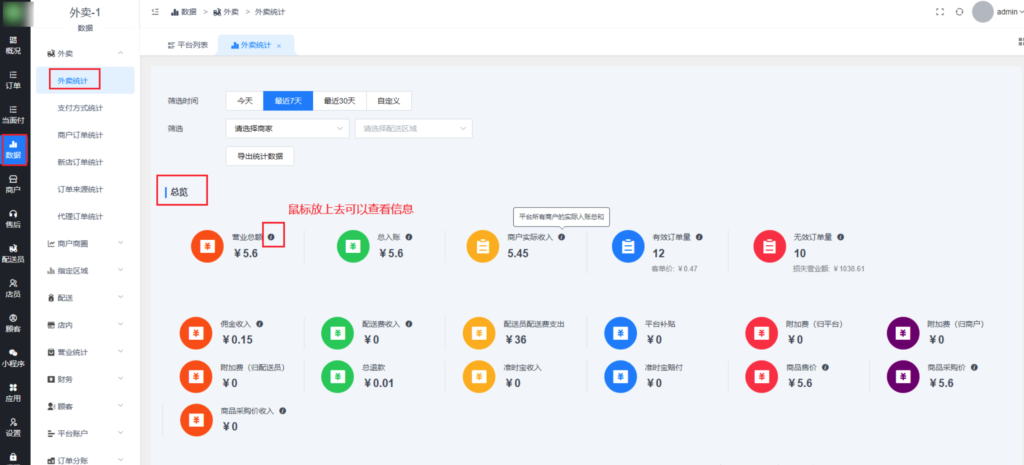1024x465 pixels.
Task: Open the 请选择商家 dropdown
Action: coord(288,128)
